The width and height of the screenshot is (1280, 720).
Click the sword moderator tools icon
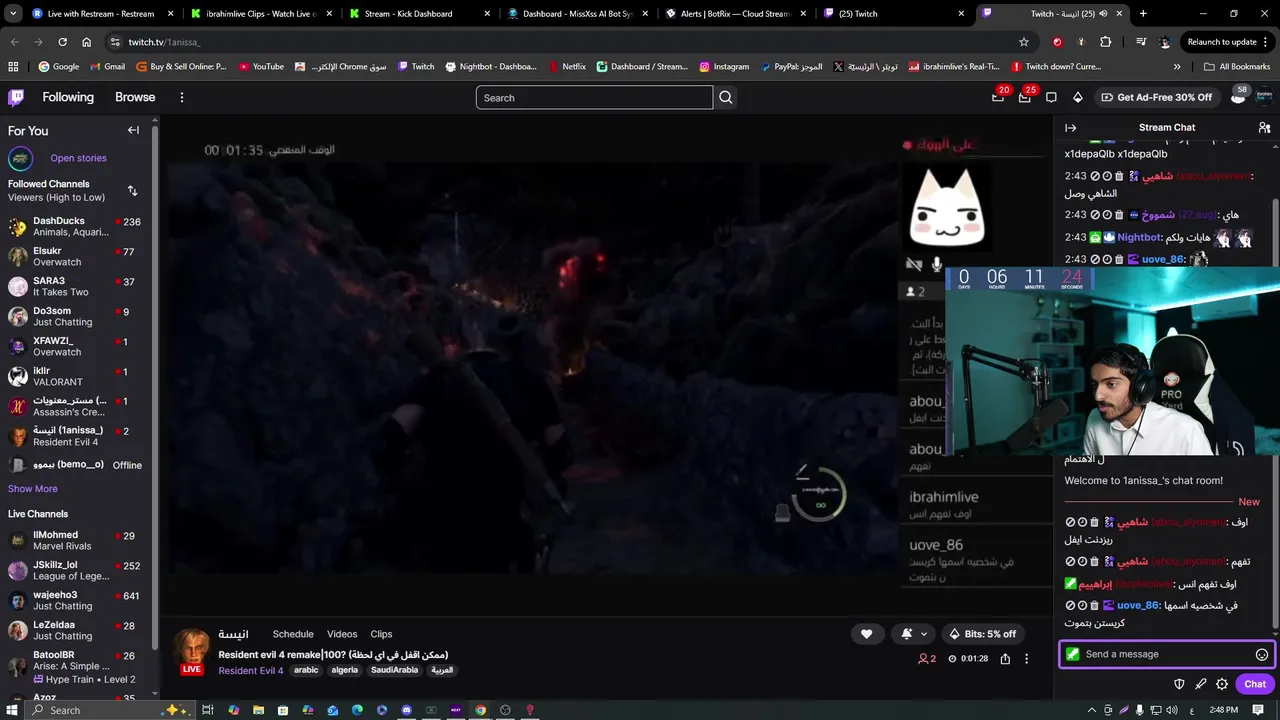(1200, 684)
